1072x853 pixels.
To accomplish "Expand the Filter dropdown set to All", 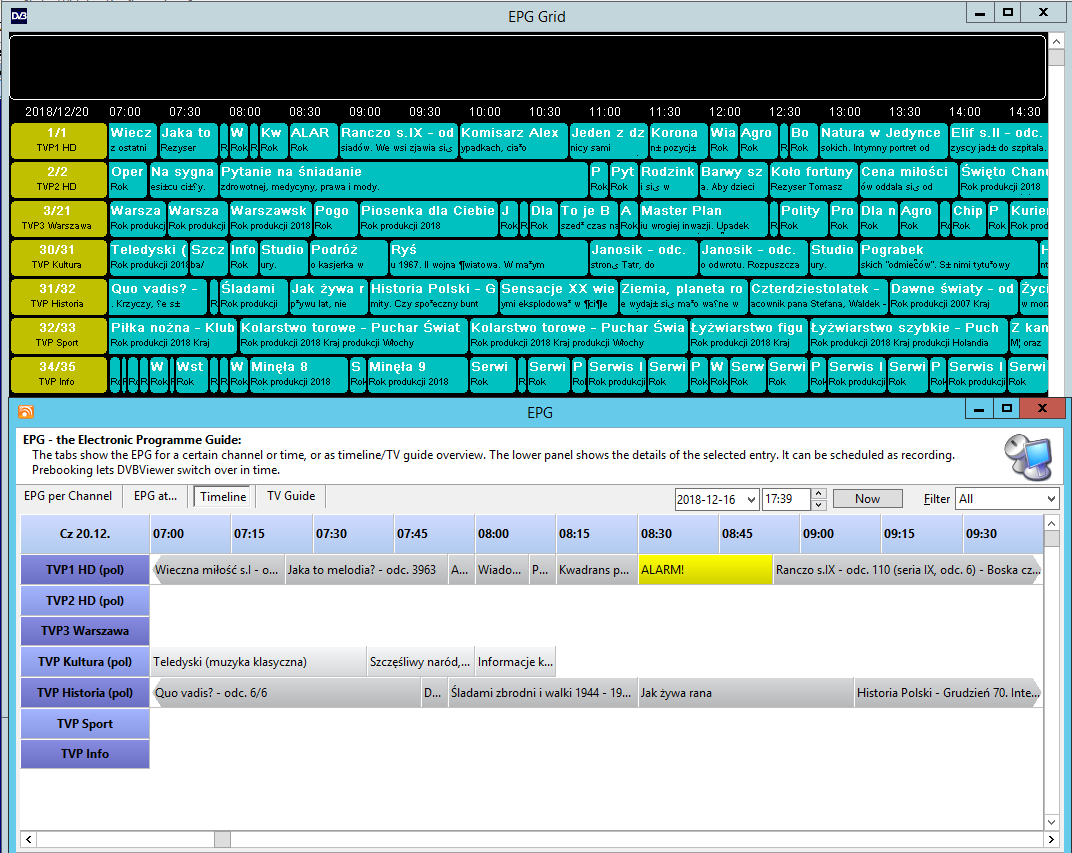I will 1050,498.
